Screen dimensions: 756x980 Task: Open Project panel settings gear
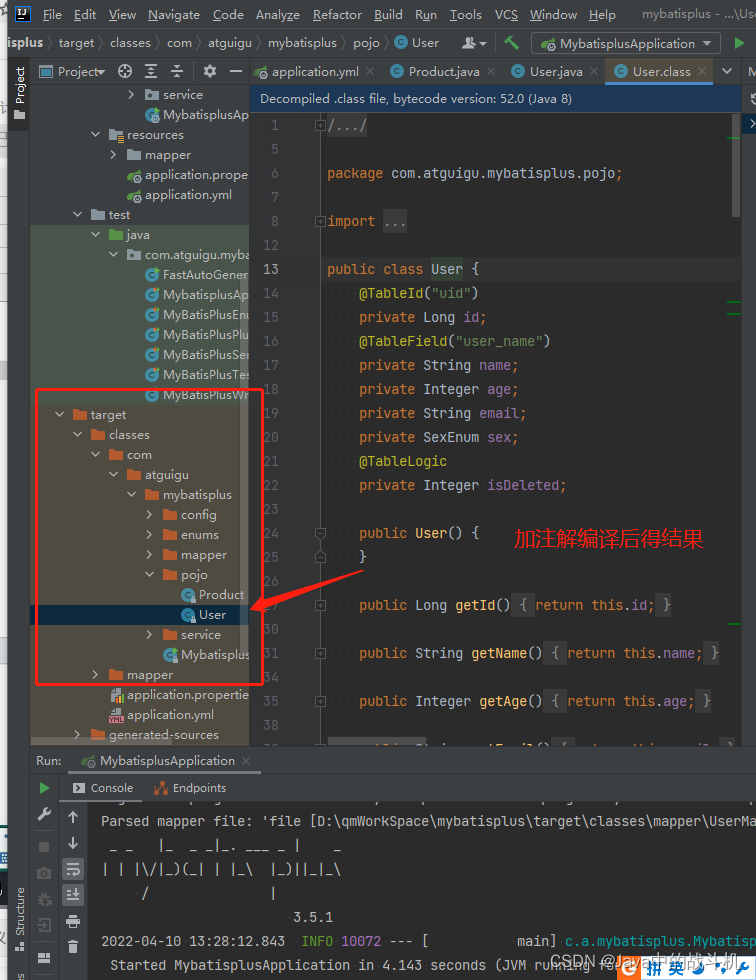(x=210, y=71)
